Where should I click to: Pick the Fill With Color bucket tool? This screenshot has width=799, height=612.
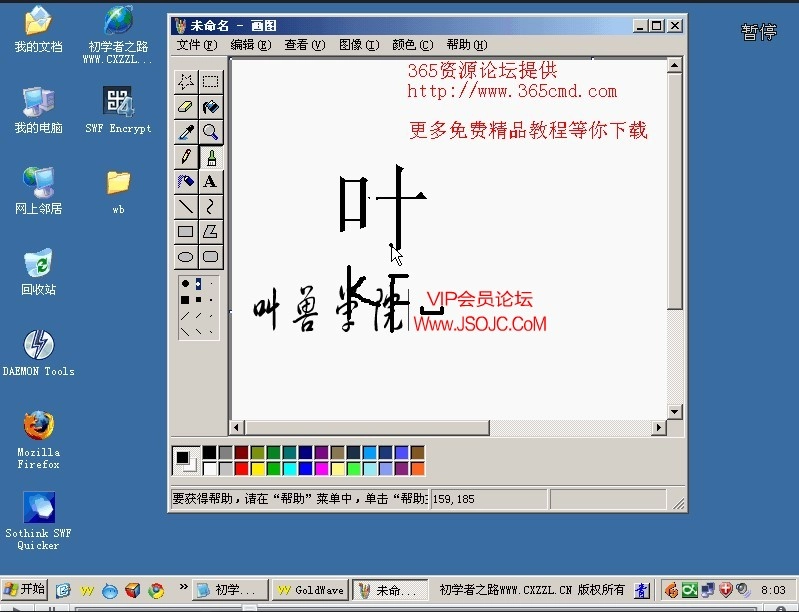tap(210, 107)
